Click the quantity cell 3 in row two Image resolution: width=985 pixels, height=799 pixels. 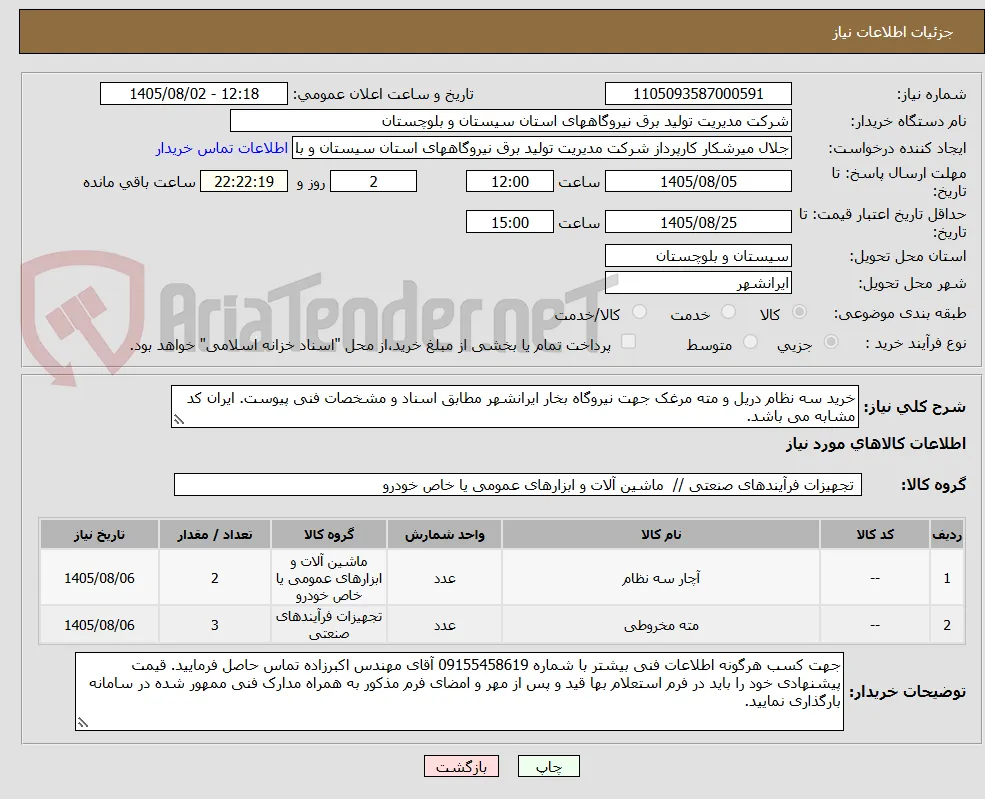[214, 625]
